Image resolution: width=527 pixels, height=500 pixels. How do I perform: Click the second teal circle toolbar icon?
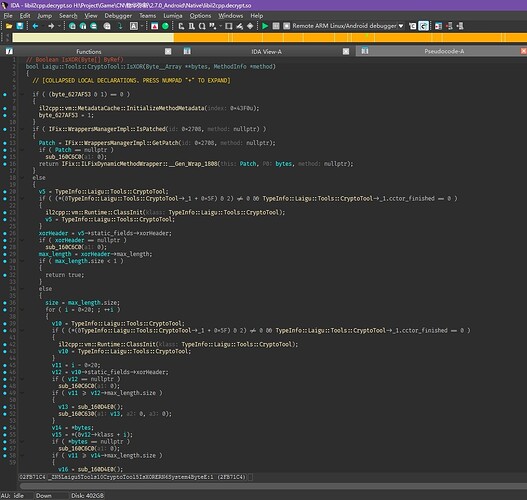(83, 26)
